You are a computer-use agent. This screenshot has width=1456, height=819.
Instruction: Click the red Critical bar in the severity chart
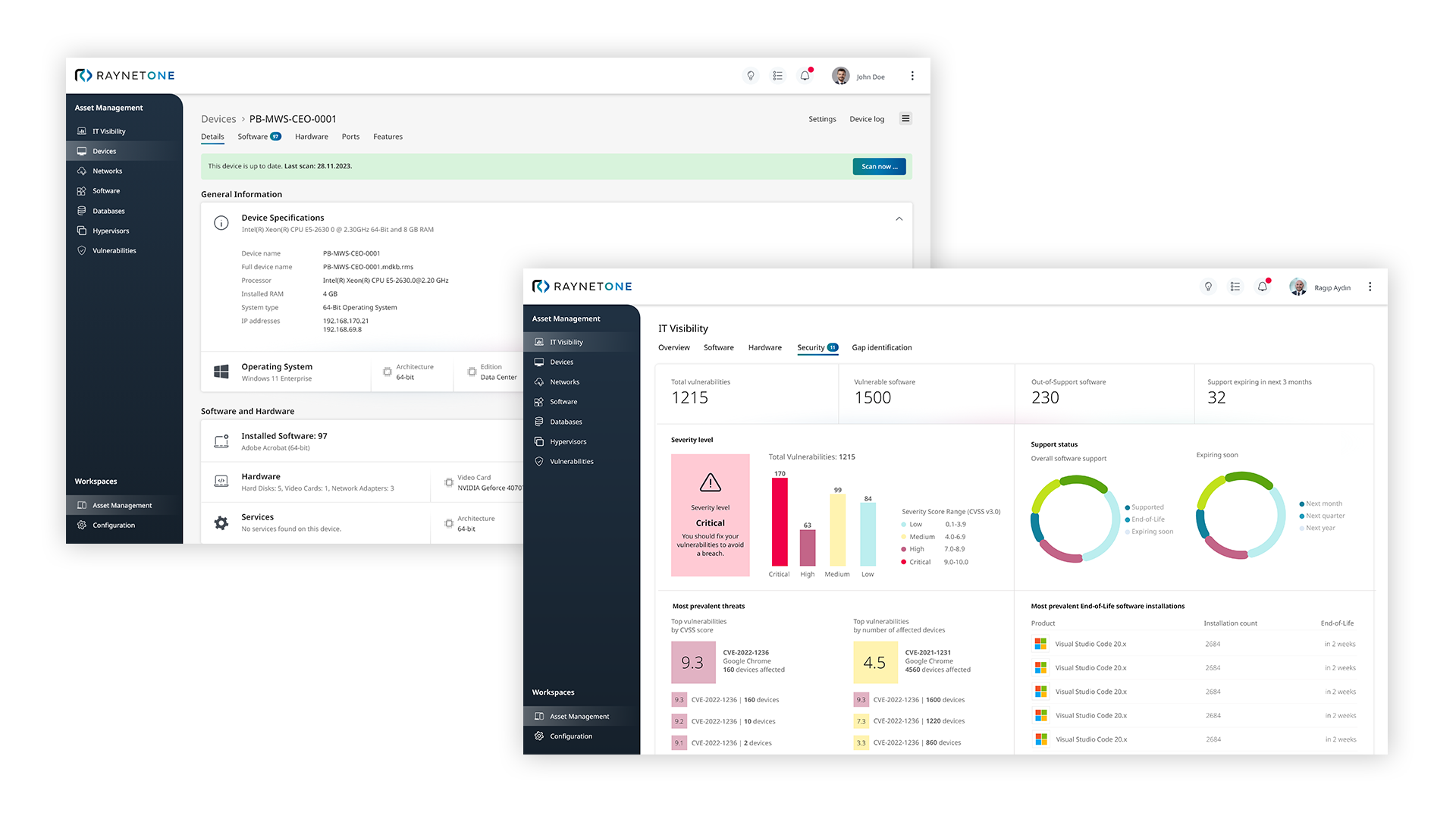780,522
